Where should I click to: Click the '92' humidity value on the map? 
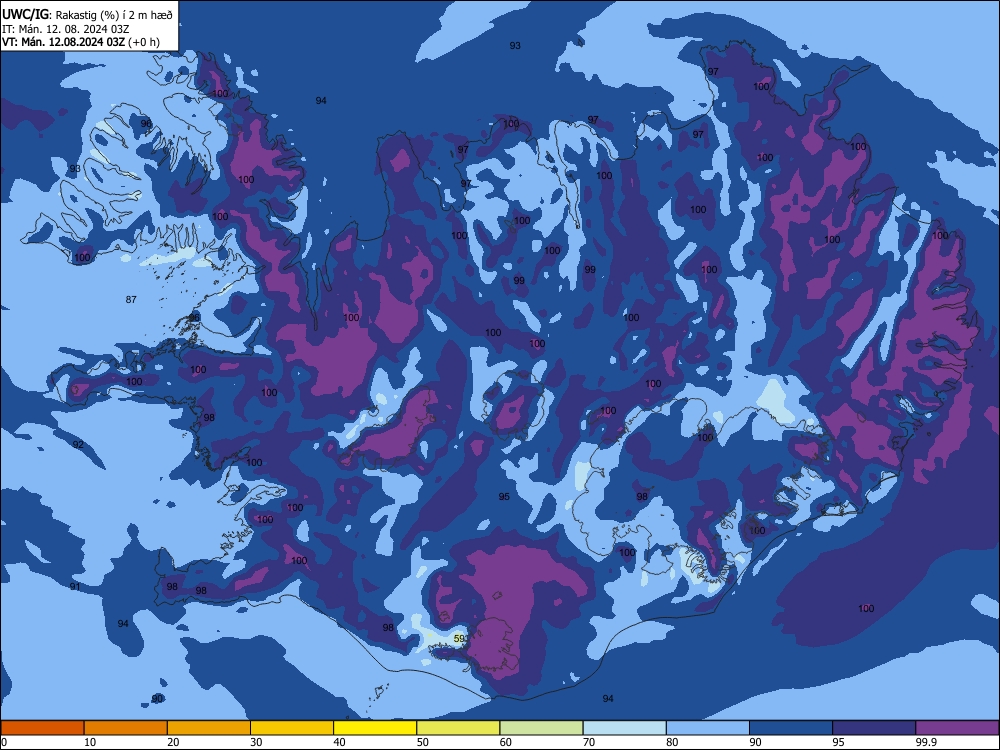[78, 444]
